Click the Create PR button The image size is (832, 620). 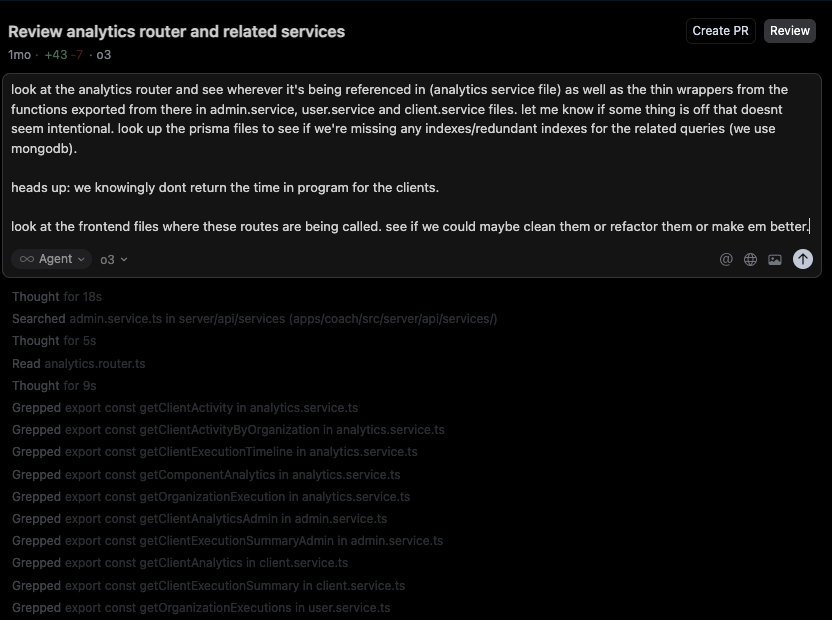click(720, 30)
